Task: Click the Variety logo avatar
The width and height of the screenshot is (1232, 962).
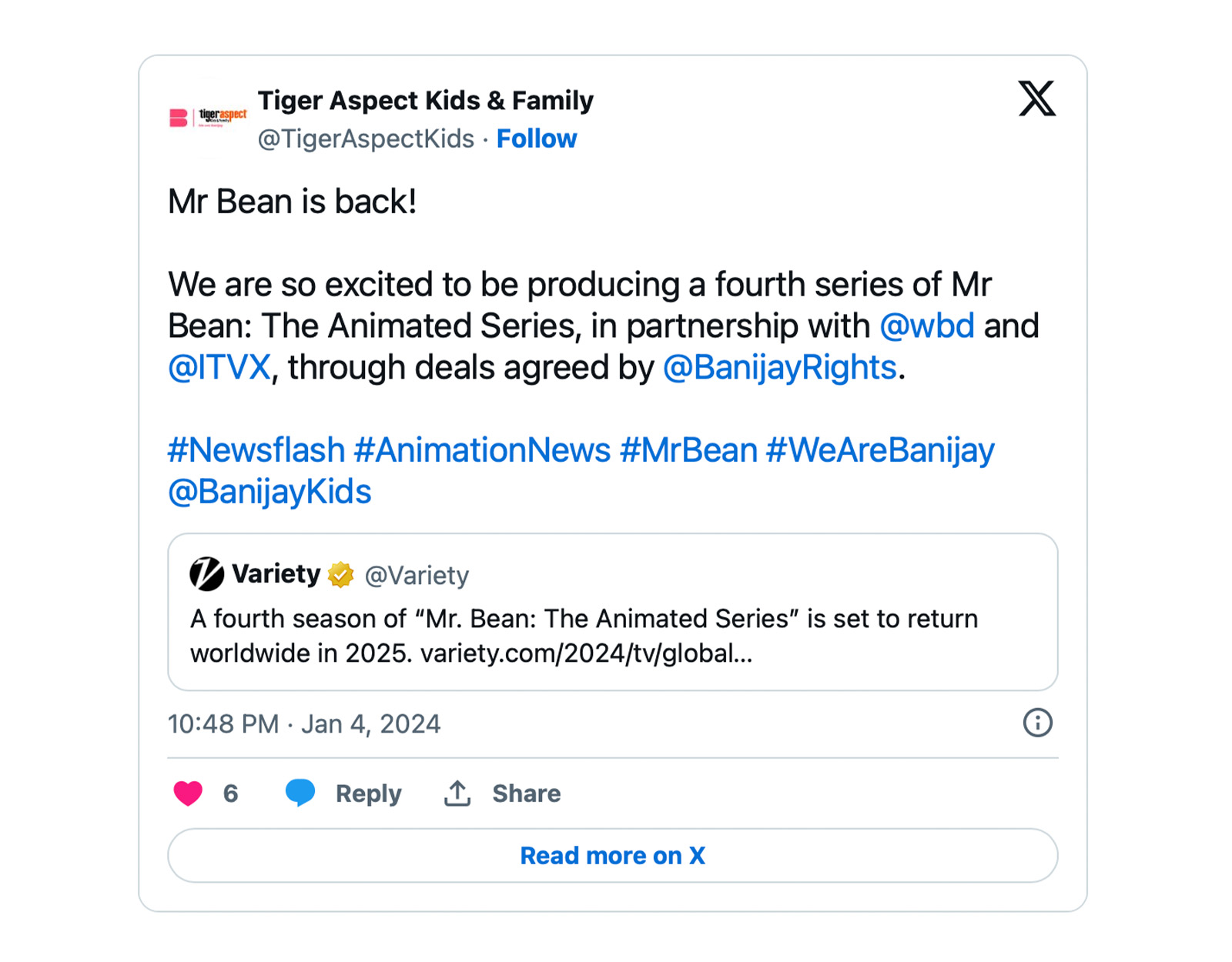Action: coord(206,574)
